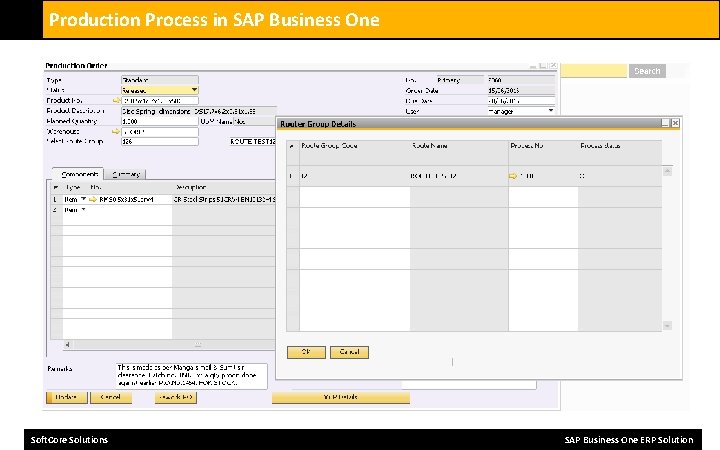Click the components grid horizontal scrollbar
Screen dimensions: 720x450
[x=170, y=344]
